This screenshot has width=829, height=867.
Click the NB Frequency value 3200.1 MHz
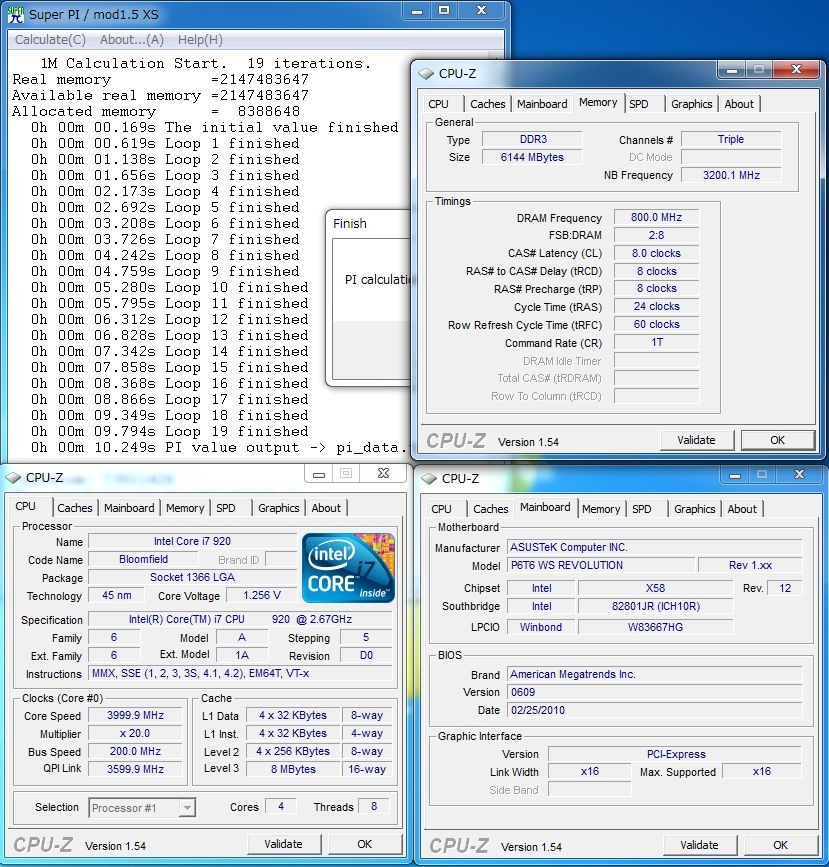[x=731, y=175]
